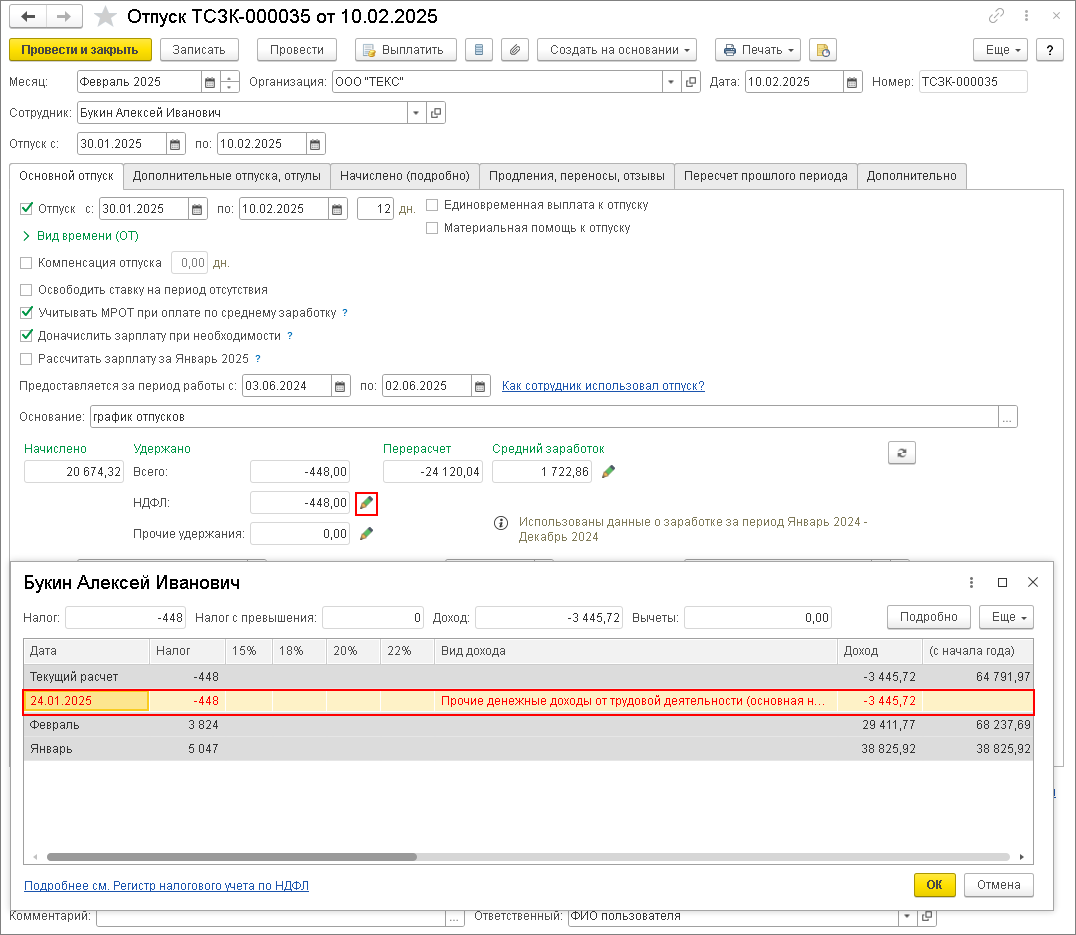Confirm tax dialog with OK
This screenshot has height=935, width=1076.
[x=934, y=884]
